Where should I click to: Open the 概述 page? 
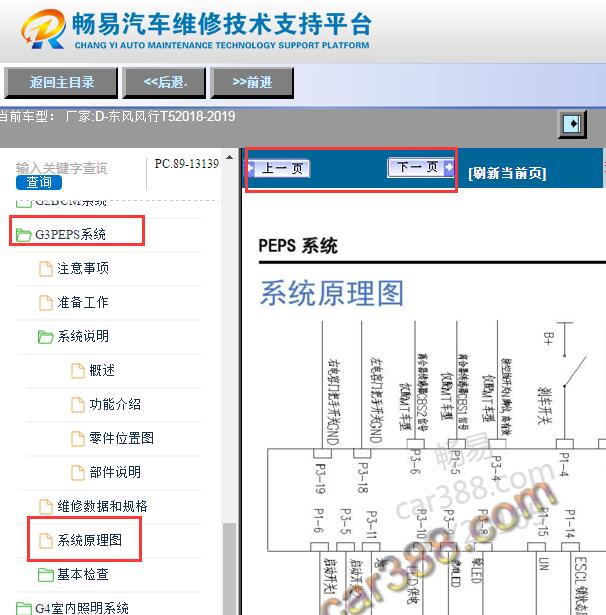coord(102,370)
